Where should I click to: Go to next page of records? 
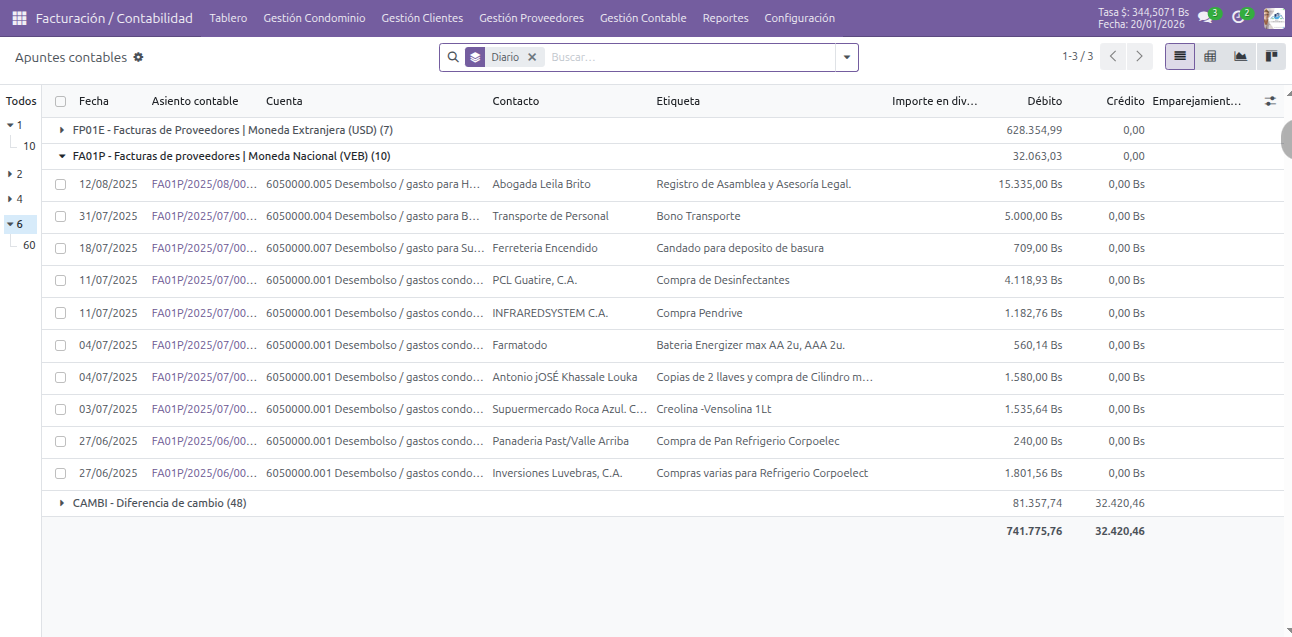click(x=1139, y=57)
